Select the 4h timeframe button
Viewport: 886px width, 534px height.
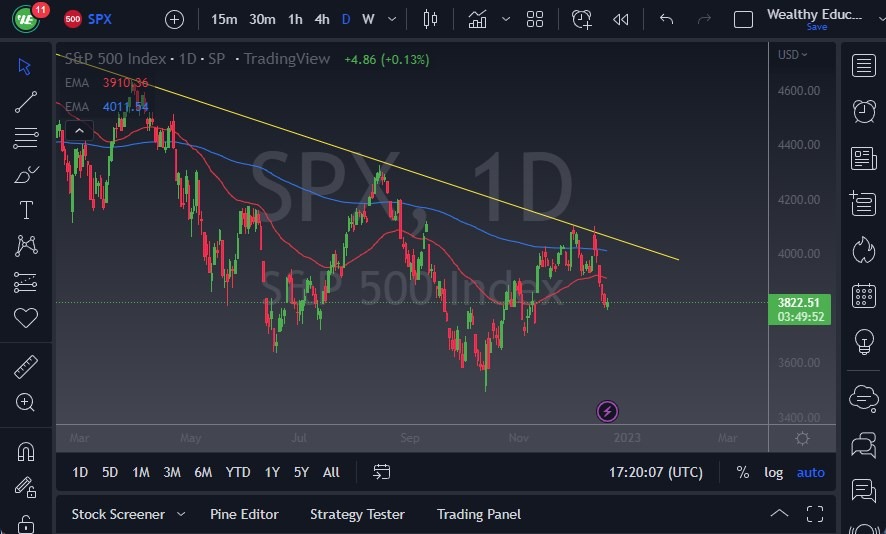[322, 19]
